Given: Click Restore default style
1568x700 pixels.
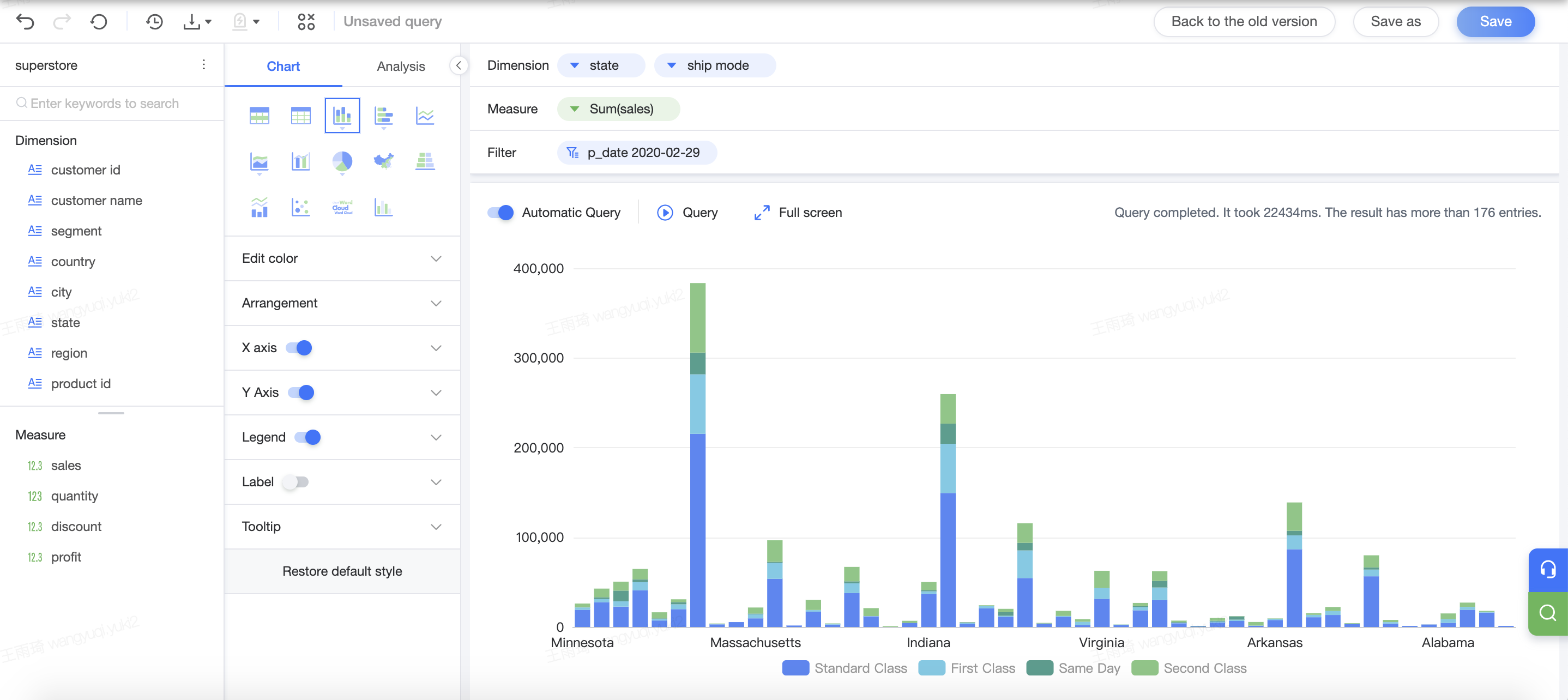Looking at the screenshot, I should tap(341, 571).
